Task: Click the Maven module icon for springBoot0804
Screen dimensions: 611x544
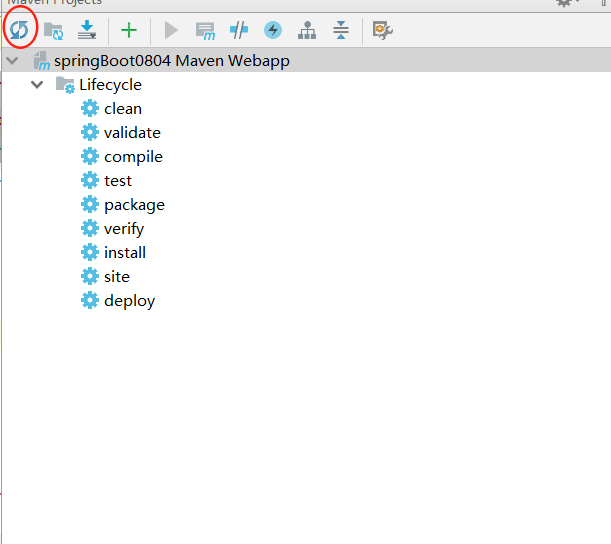Action: [x=42, y=61]
